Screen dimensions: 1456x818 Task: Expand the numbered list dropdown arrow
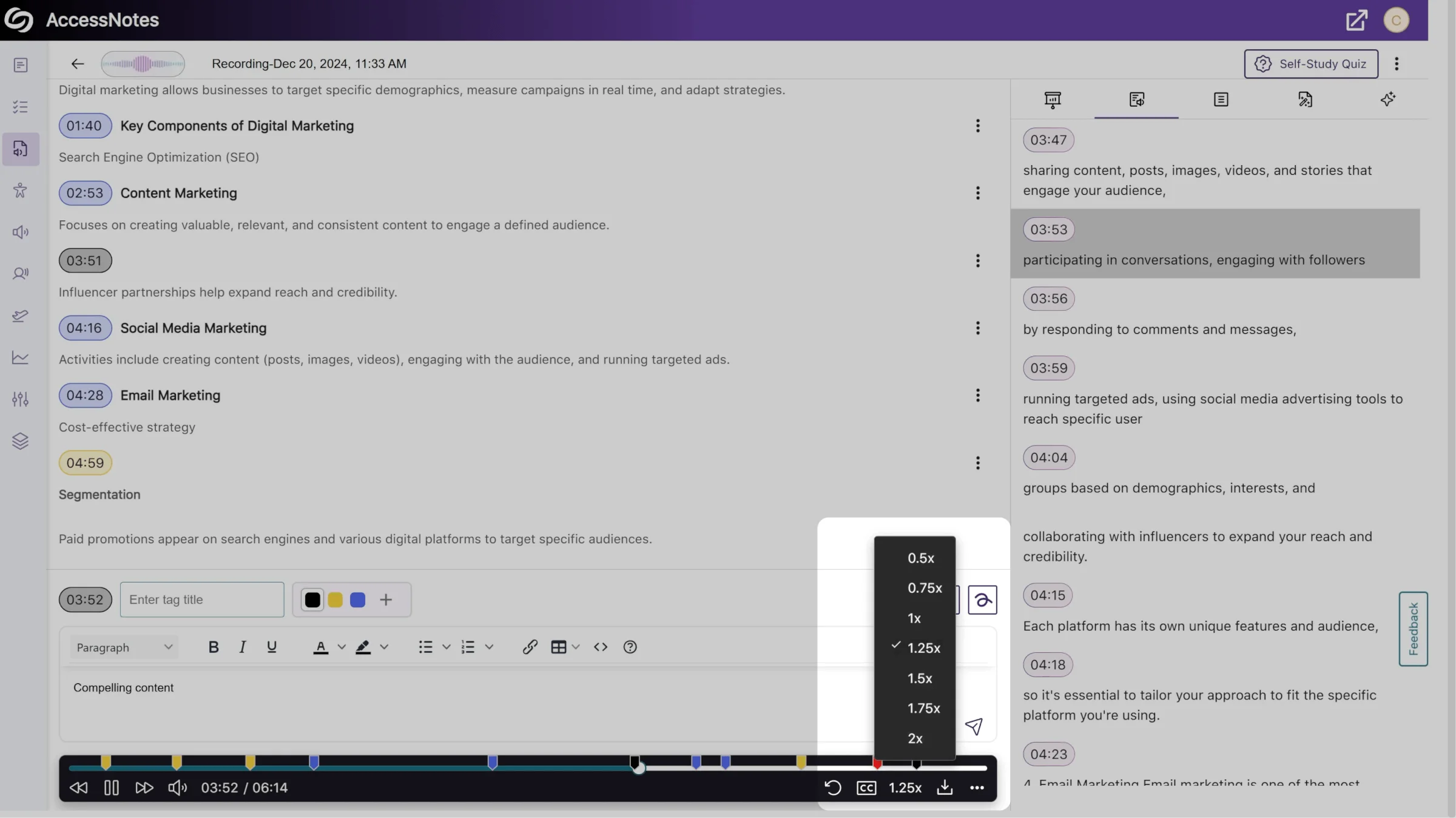point(489,647)
